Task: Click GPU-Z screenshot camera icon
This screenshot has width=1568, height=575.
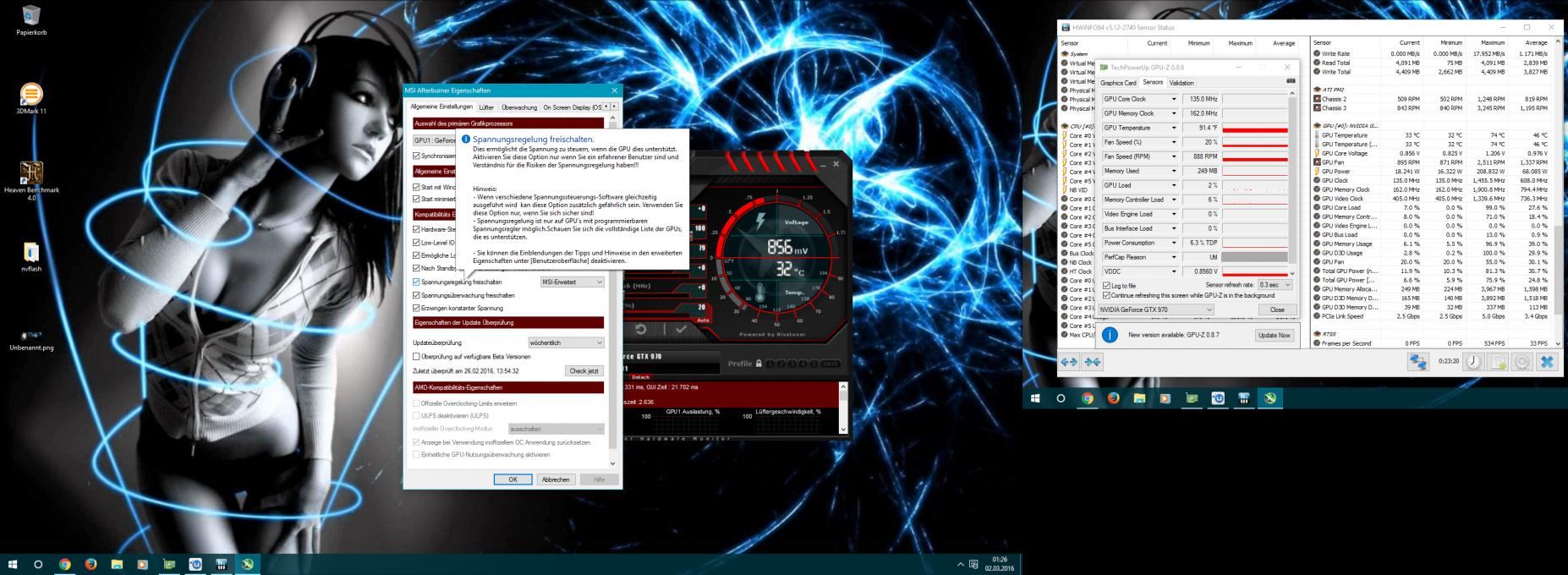Action: coord(1291,82)
